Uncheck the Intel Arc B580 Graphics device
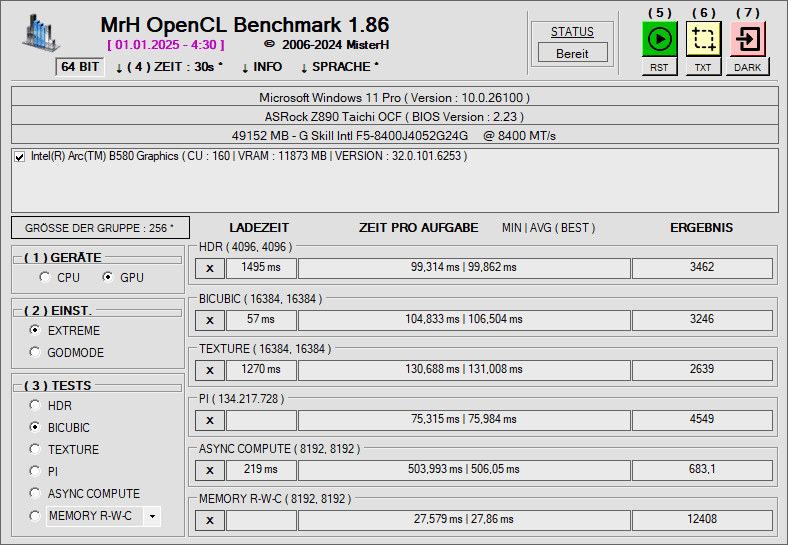The image size is (788, 545). [x=20, y=157]
